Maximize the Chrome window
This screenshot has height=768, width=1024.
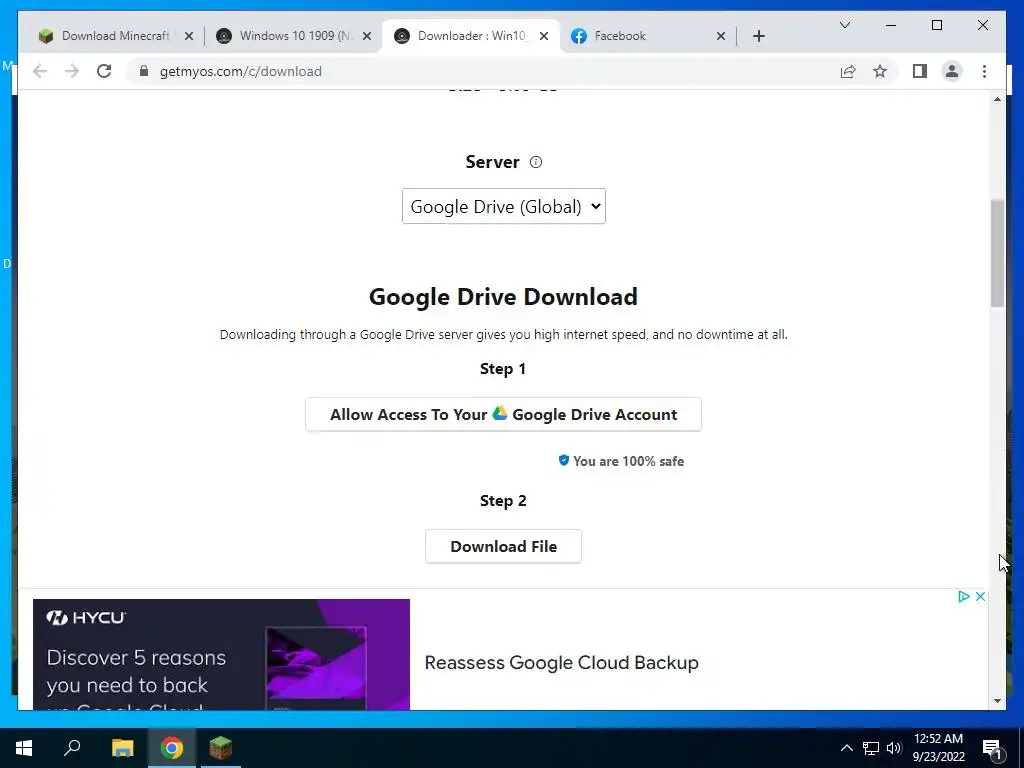pyautogui.click(x=936, y=25)
